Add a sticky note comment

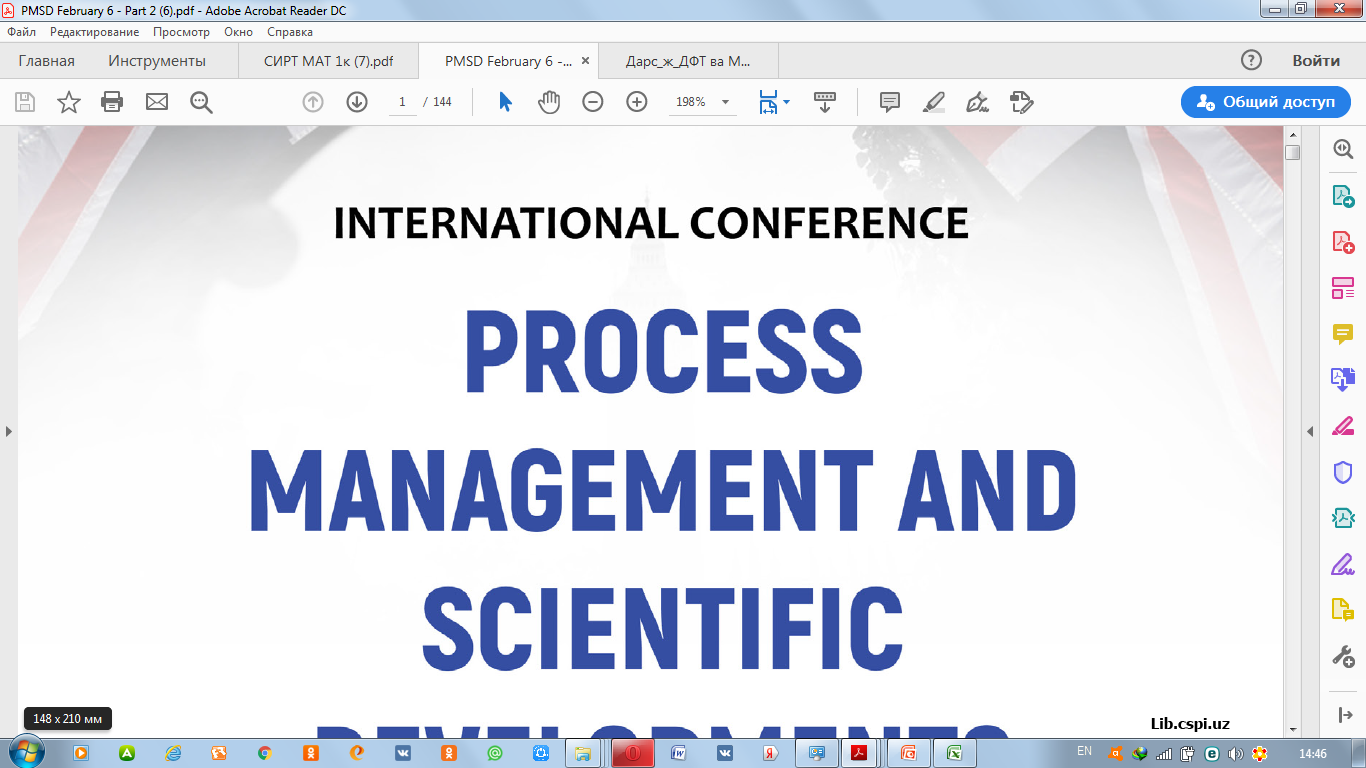click(889, 102)
